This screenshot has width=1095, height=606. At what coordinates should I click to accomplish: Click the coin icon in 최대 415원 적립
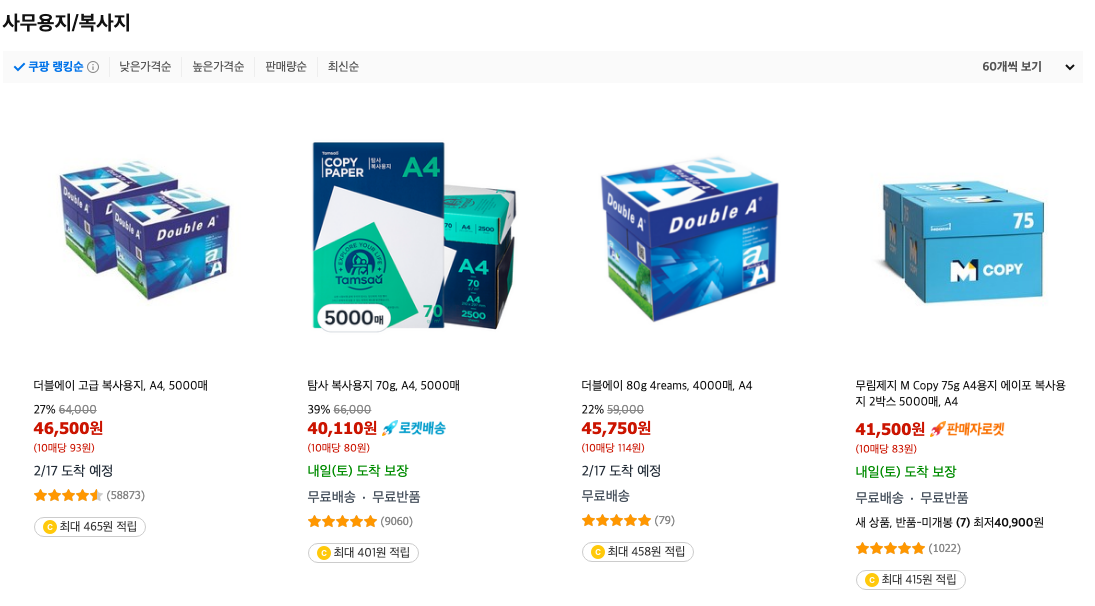pos(872,579)
